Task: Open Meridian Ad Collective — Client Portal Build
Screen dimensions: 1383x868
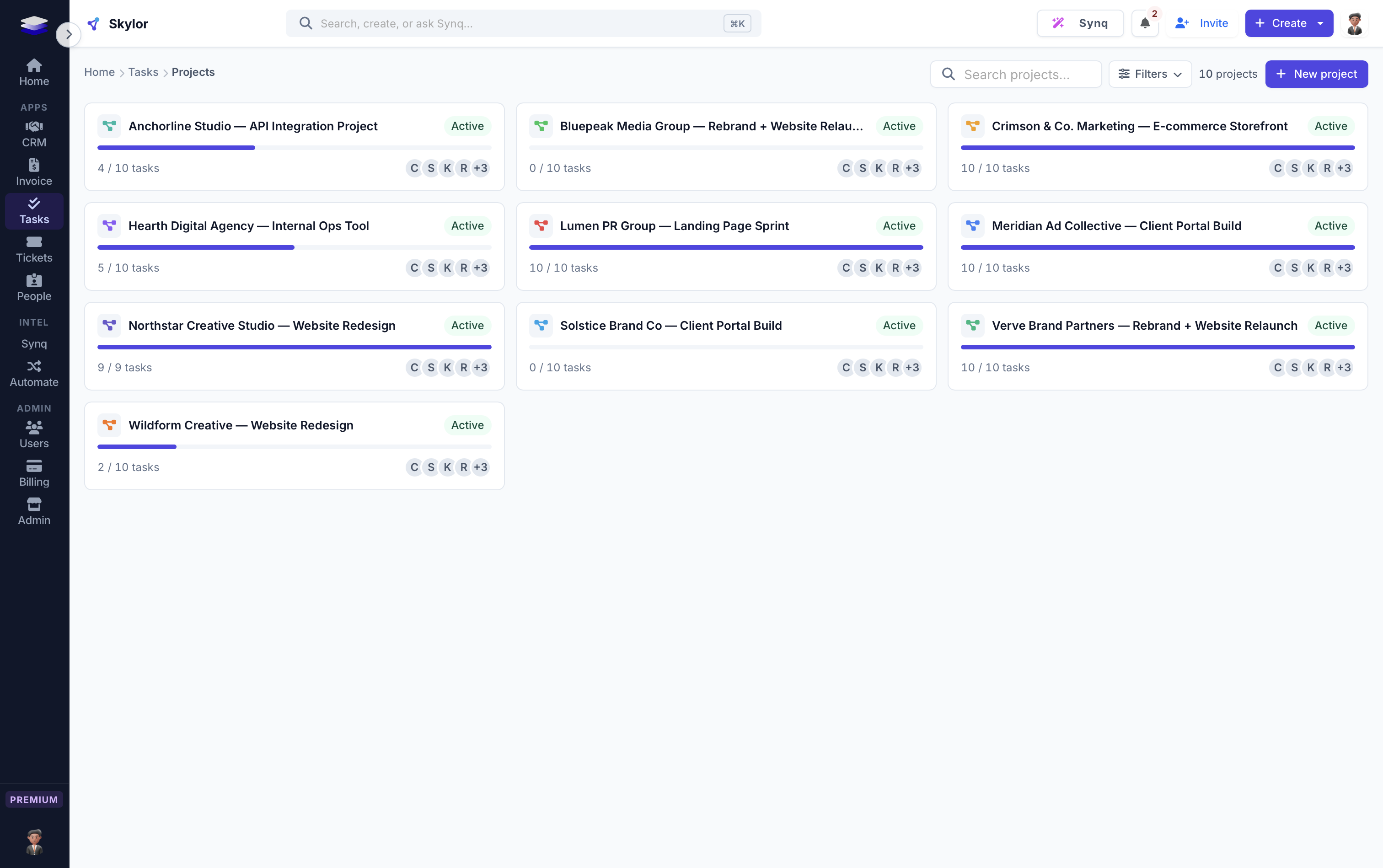Action: [x=1116, y=225]
